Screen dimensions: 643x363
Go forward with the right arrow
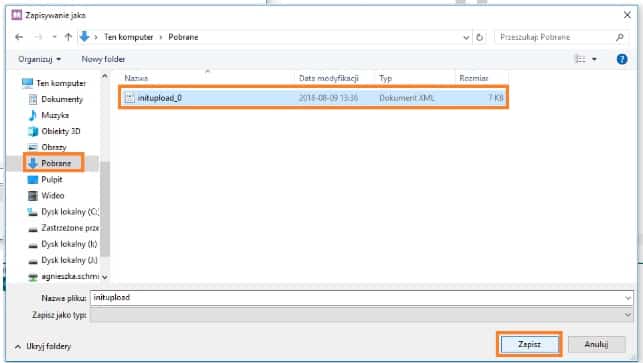coord(38,37)
